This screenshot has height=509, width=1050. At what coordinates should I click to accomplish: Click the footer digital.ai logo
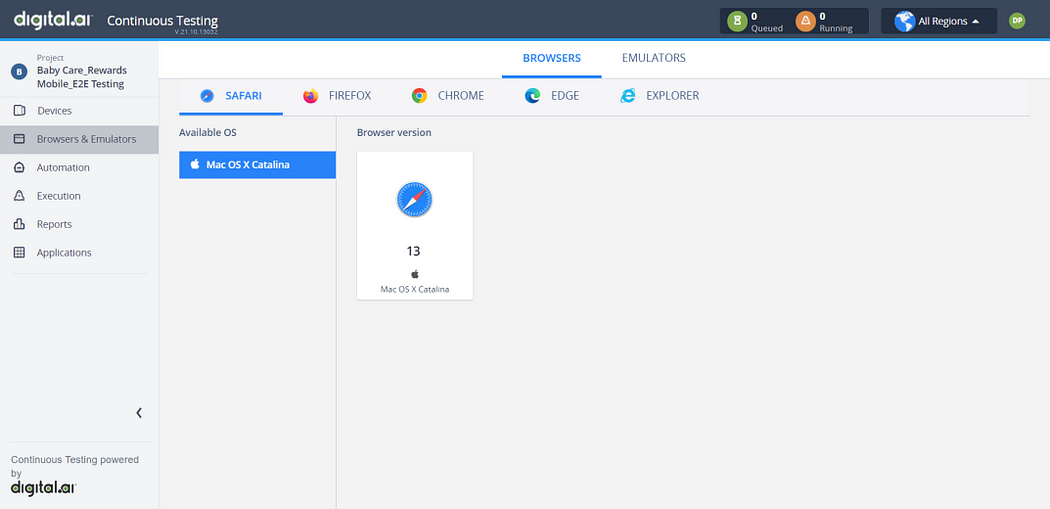(44, 488)
